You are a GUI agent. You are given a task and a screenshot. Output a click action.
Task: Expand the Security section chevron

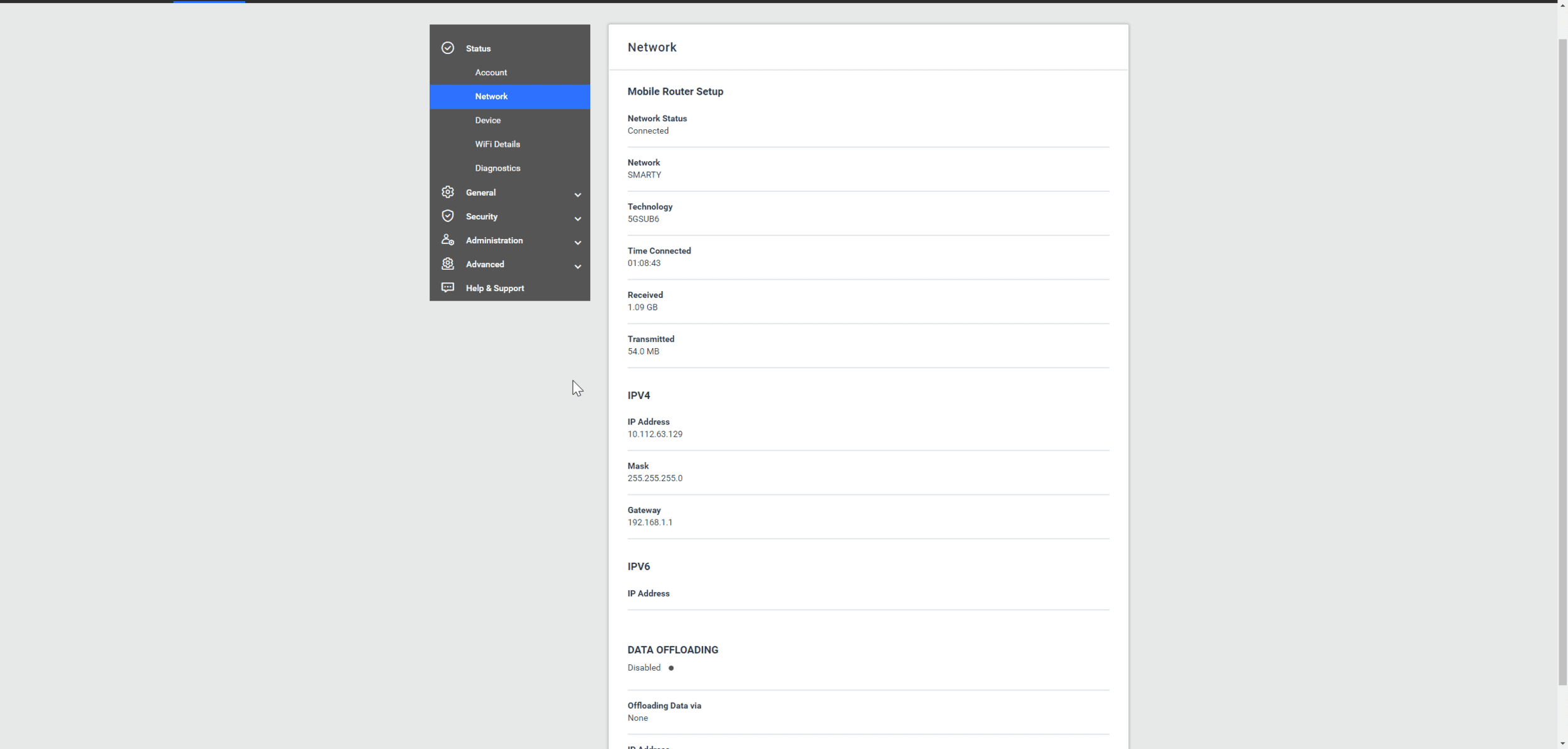tap(577, 218)
